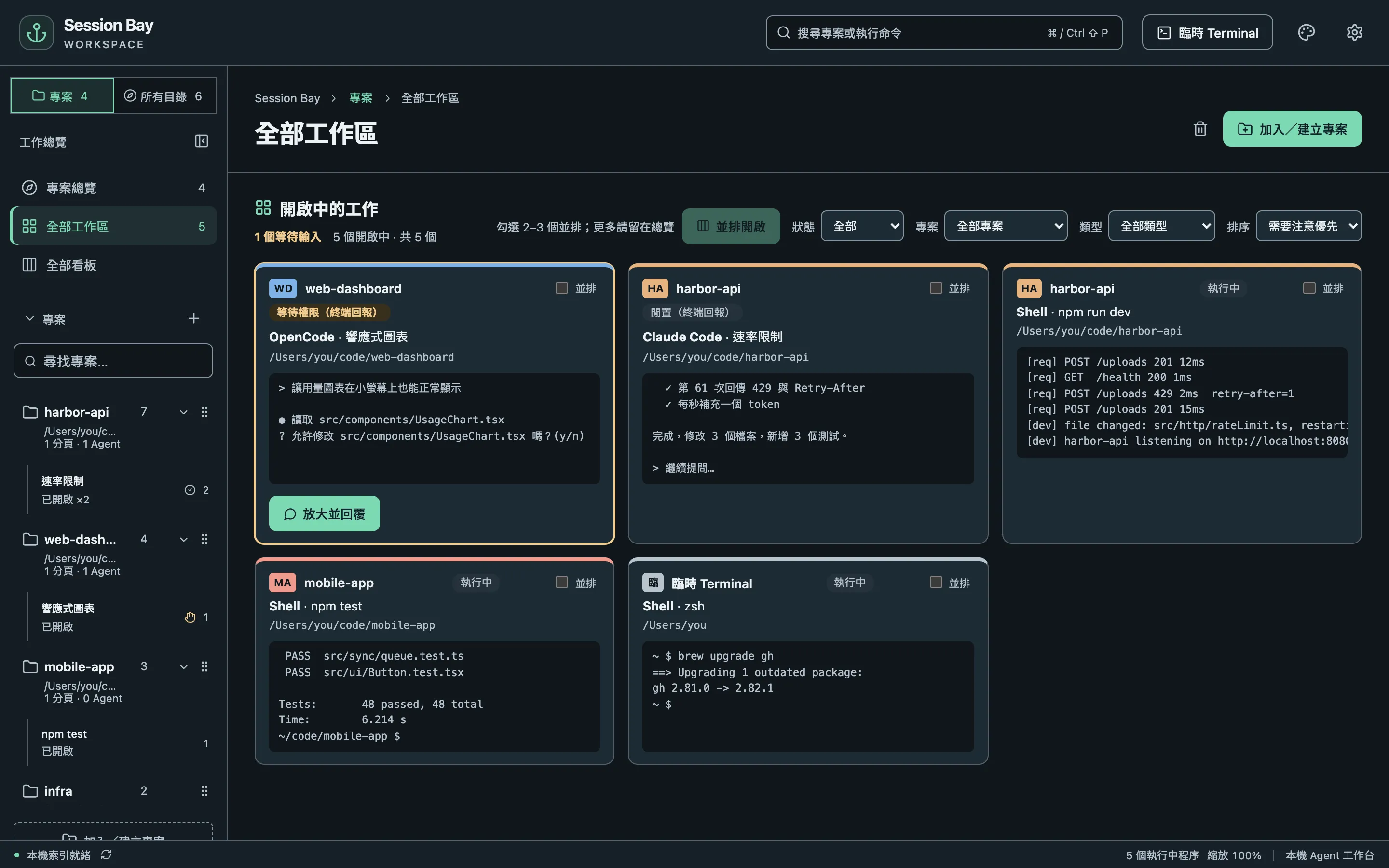Check 並排 on harbor-api Claude Code card
1389x868 pixels.
click(x=936, y=287)
